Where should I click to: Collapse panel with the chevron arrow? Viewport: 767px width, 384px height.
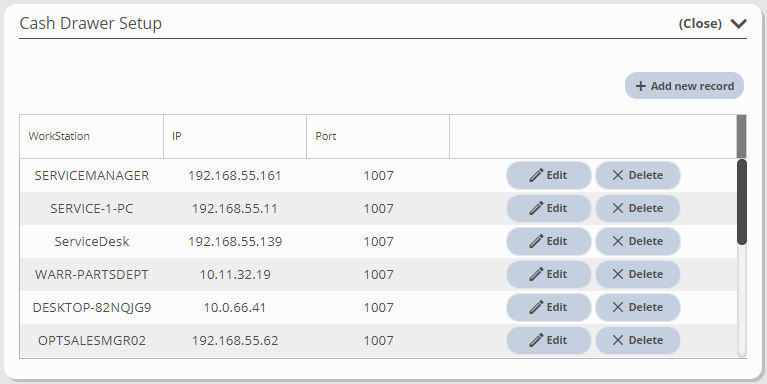739,23
